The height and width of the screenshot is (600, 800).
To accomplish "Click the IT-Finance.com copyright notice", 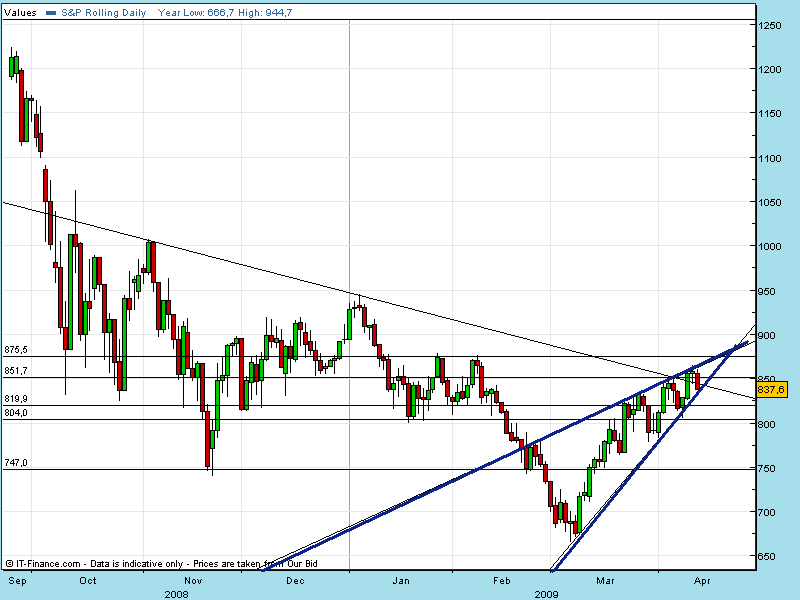I will pyautogui.click(x=162, y=564).
